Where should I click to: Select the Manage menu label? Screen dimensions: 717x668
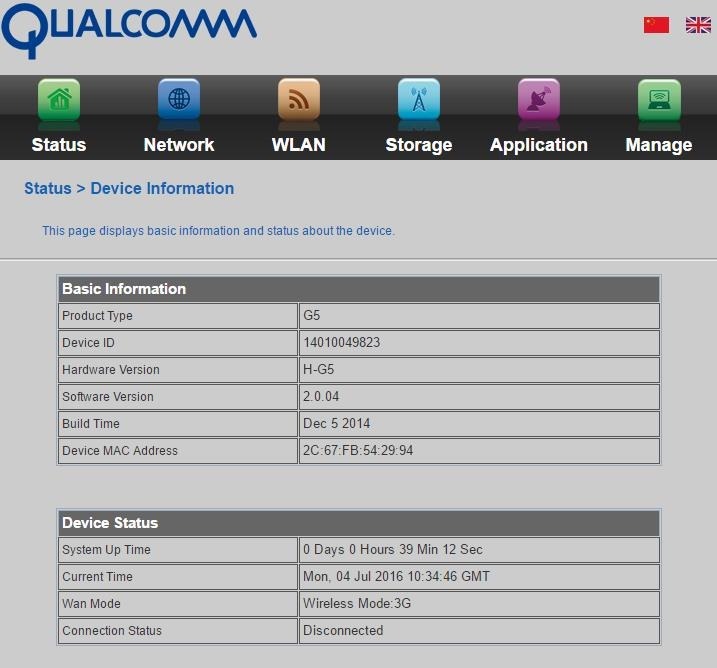point(659,145)
